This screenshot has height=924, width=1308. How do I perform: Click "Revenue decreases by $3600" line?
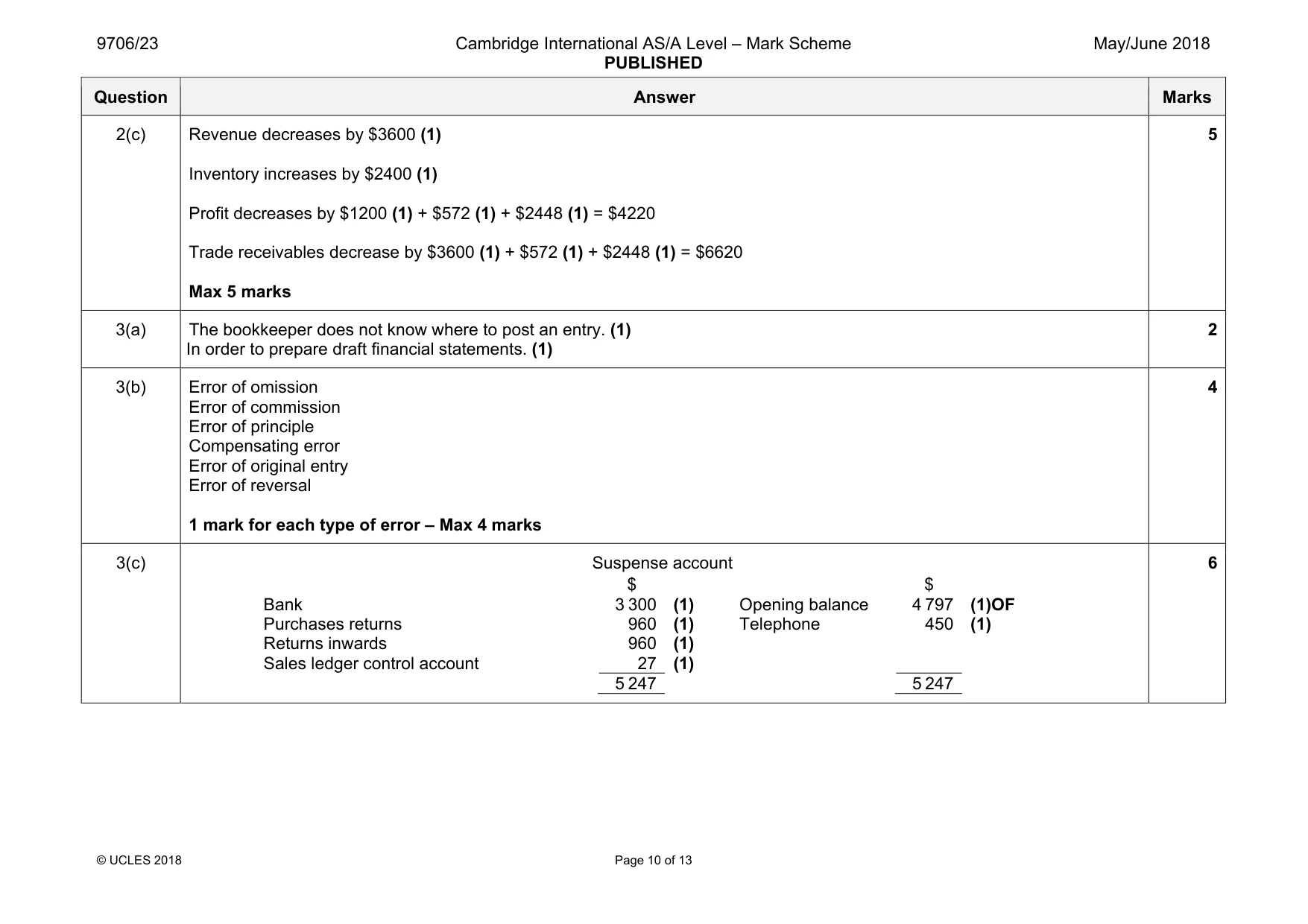[315, 135]
